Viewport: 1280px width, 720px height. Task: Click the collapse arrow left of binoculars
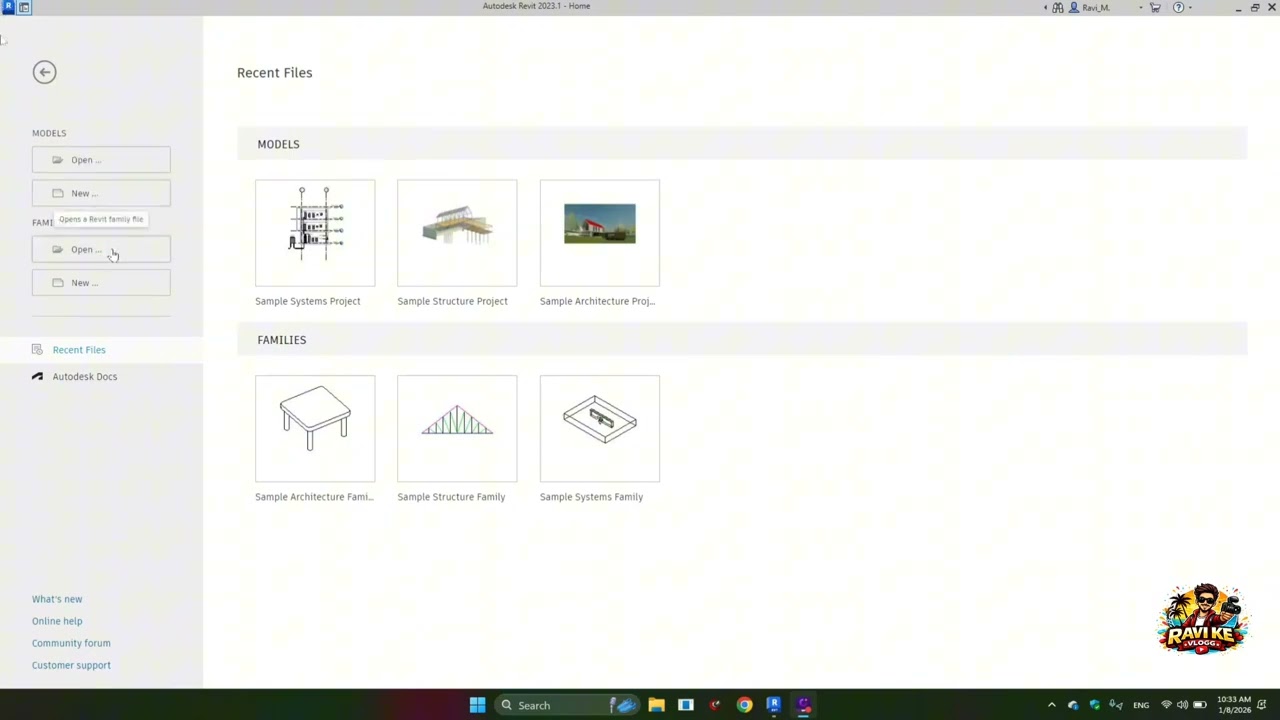[1046, 8]
